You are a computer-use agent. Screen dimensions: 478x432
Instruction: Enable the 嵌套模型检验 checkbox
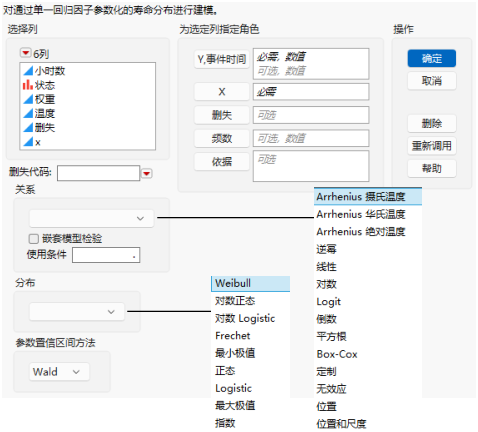click(34, 239)
